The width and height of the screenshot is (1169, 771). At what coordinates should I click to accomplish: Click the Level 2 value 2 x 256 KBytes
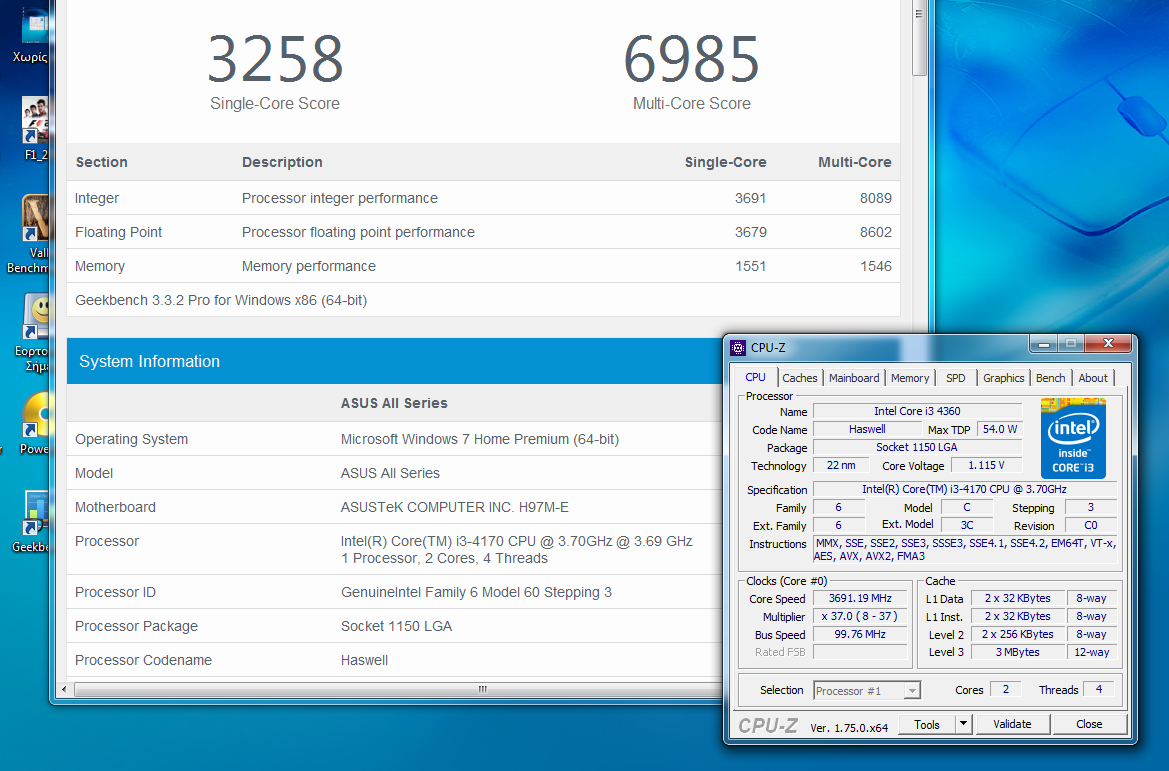pos(1017,634)
